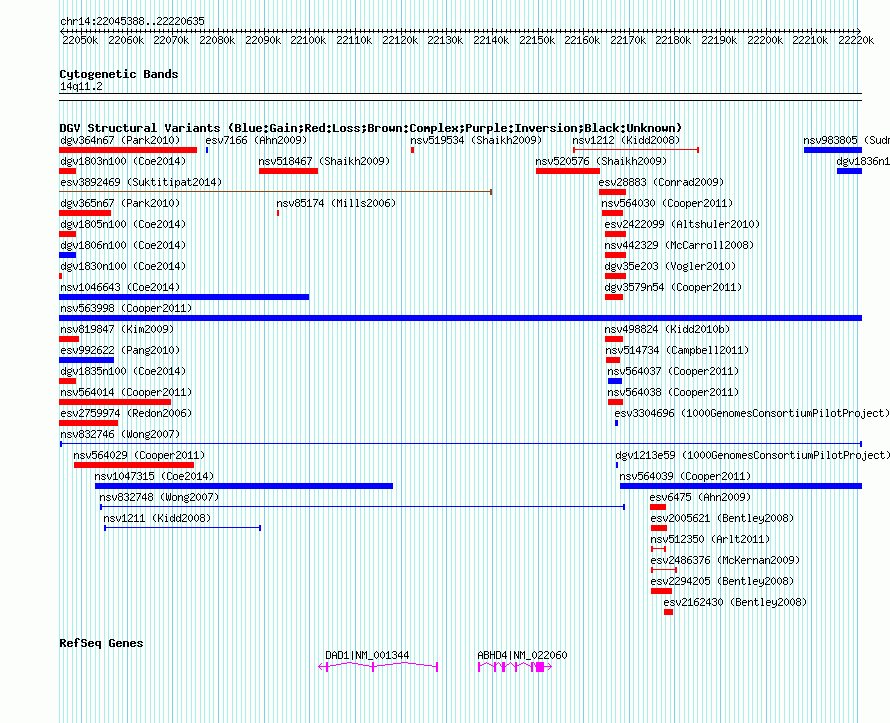Select esv6475 (Ahn2009) label
This screenshot has height=723, width=890.
(700, 497)
